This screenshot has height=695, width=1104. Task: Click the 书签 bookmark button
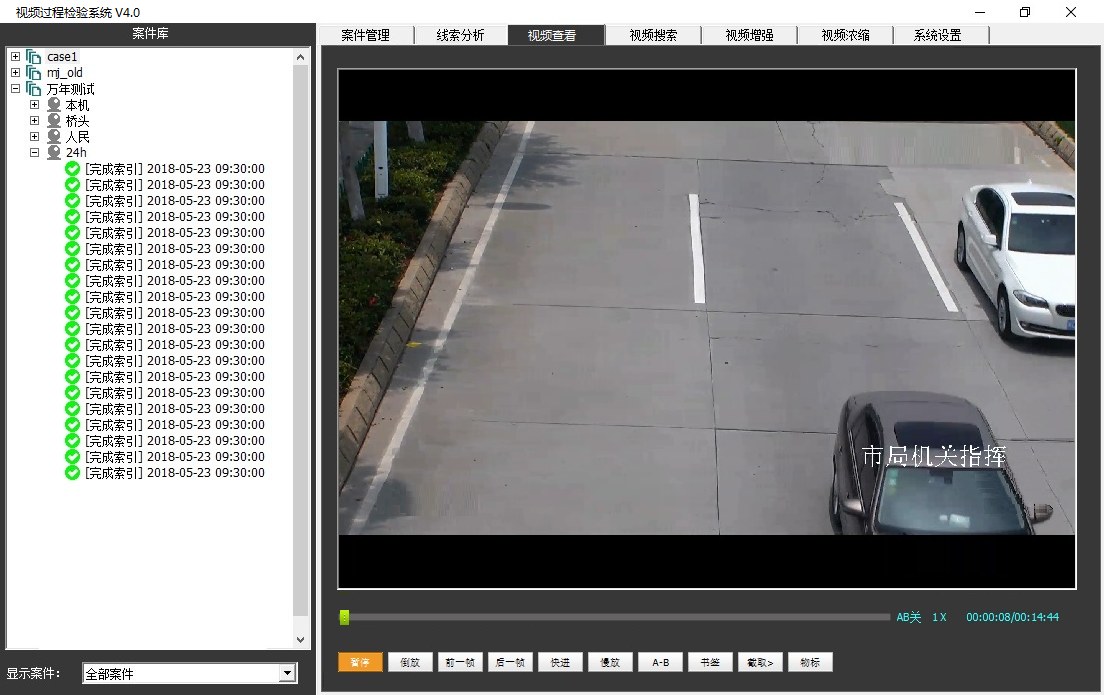[710, 661]
